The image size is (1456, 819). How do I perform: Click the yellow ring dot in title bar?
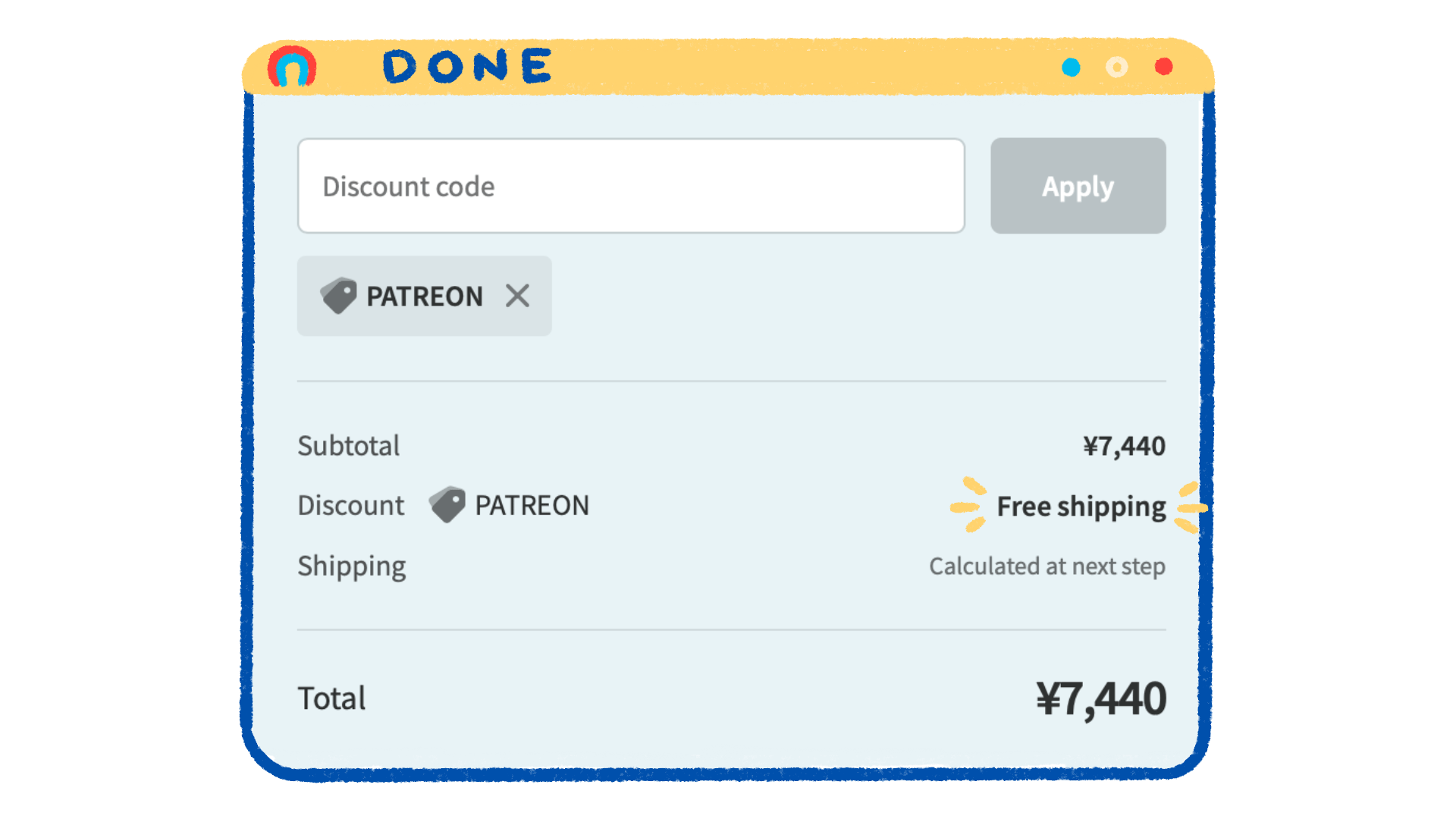(1117, 67)
